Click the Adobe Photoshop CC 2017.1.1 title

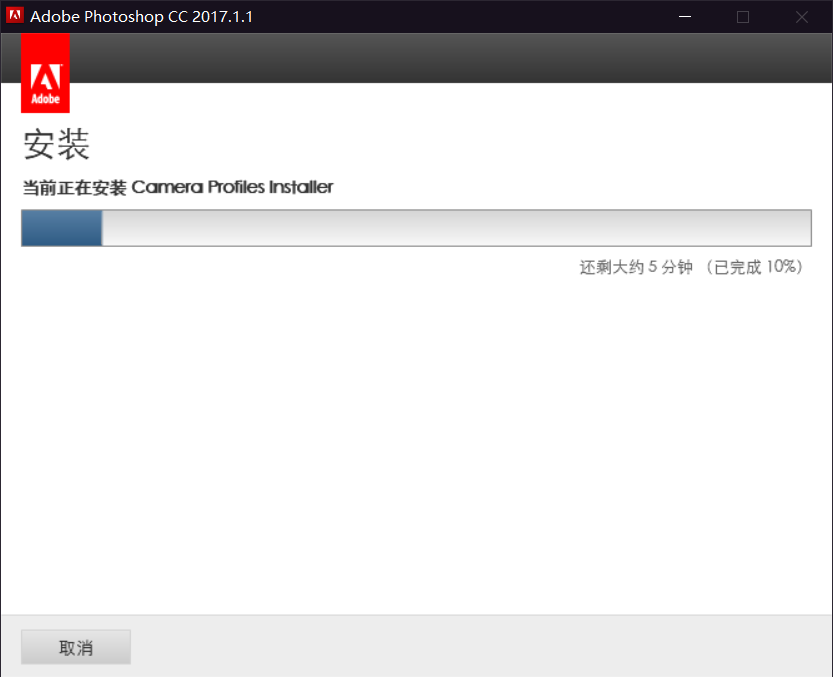(x=141, y=16)
